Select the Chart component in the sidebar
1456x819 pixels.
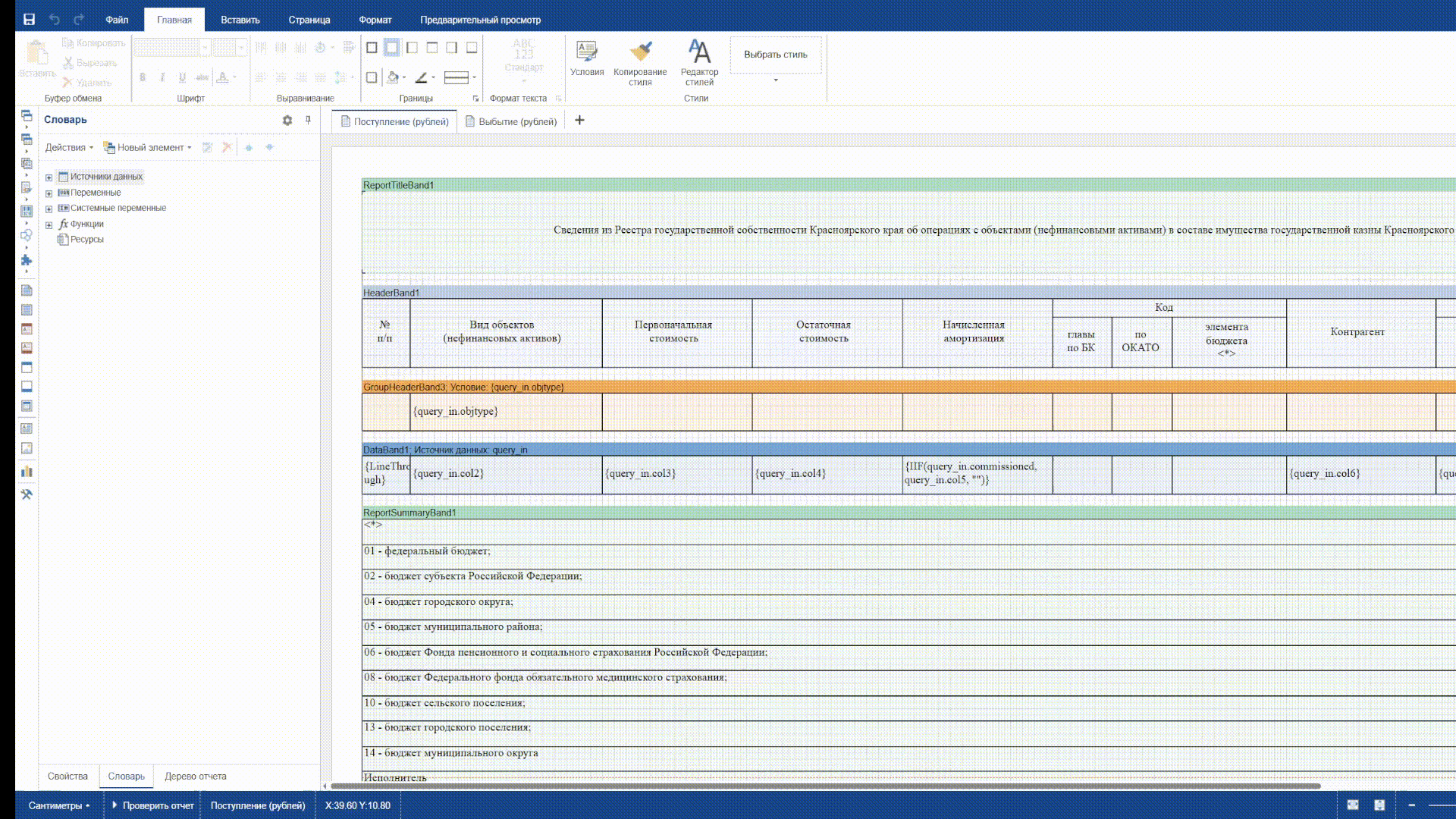click(27, 472)
